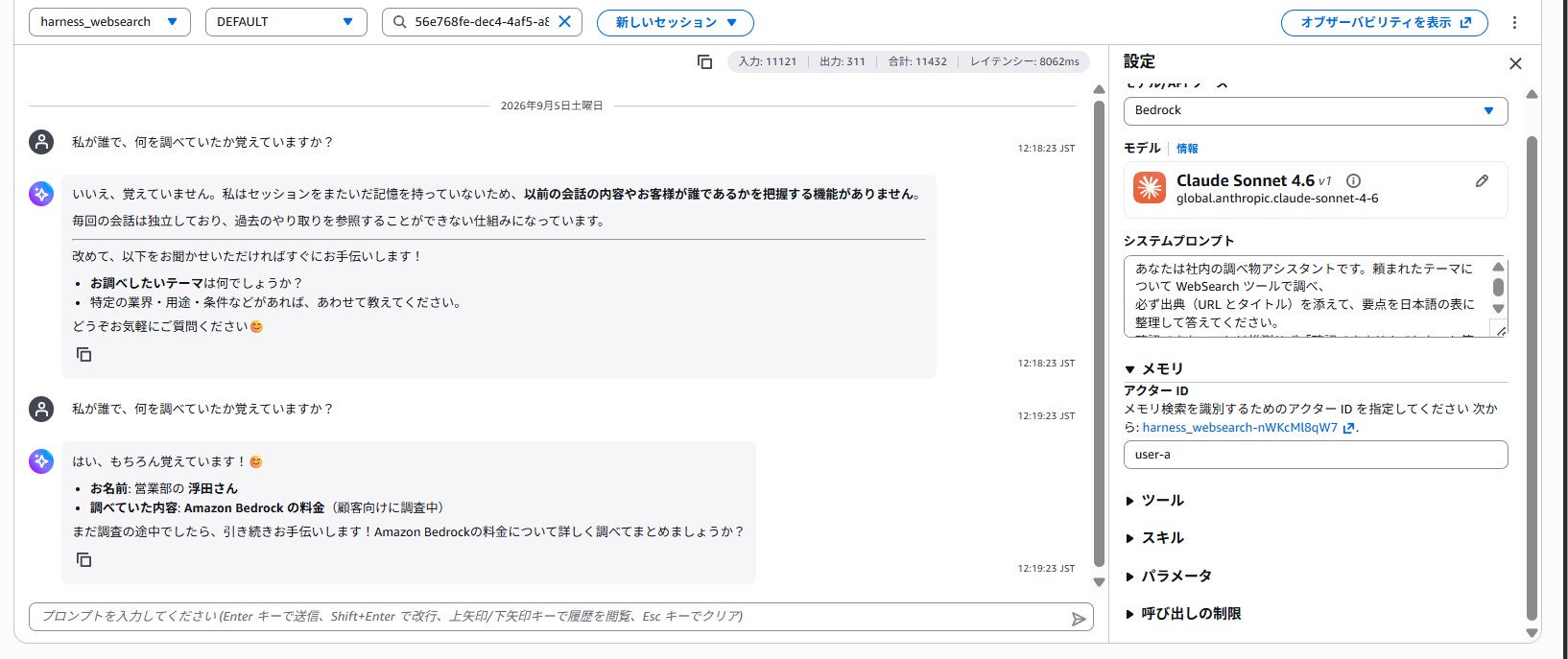The image size is (1568, 659).
Task: Click the Claude model logo icon
Action: [1149, 188]
